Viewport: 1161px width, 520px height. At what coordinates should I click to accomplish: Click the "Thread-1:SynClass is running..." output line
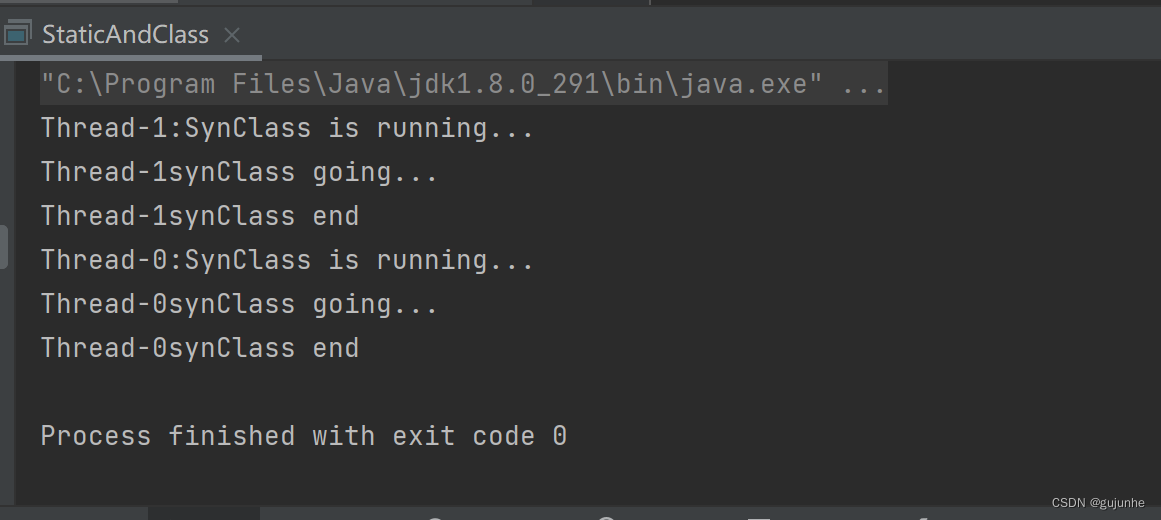pyautogui.click(x=287, y=128)
